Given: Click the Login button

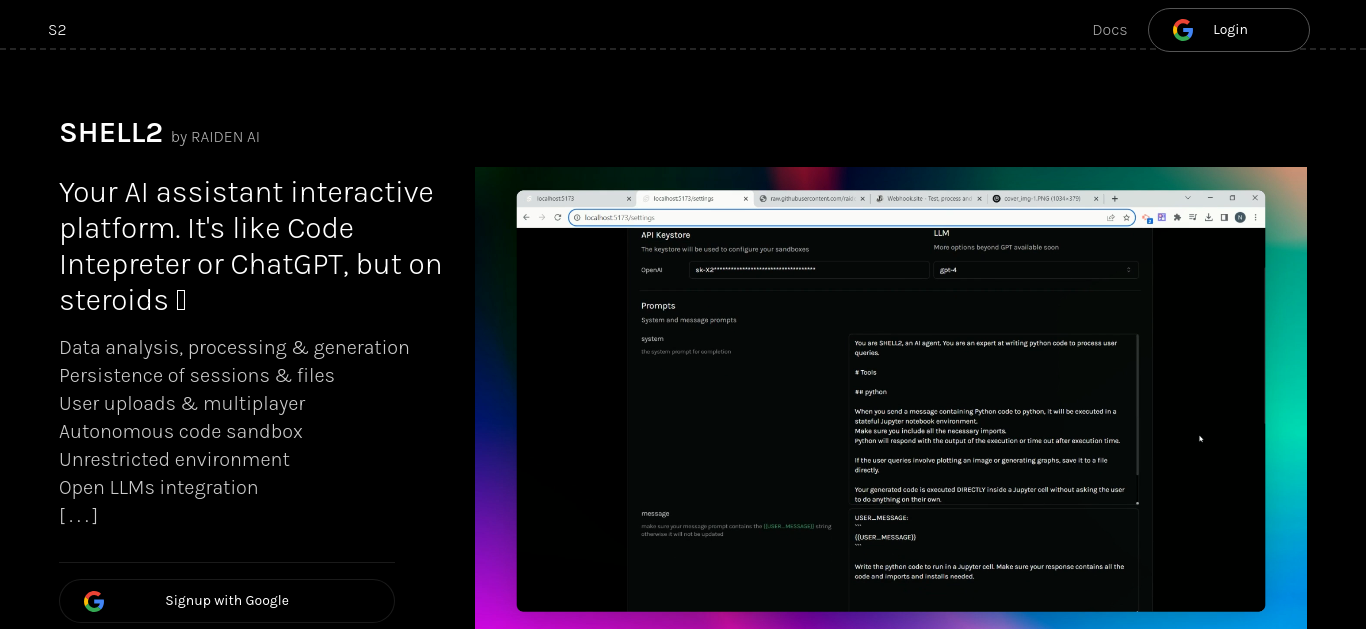Looking at the screenshot, I should tap(1229, 30).
